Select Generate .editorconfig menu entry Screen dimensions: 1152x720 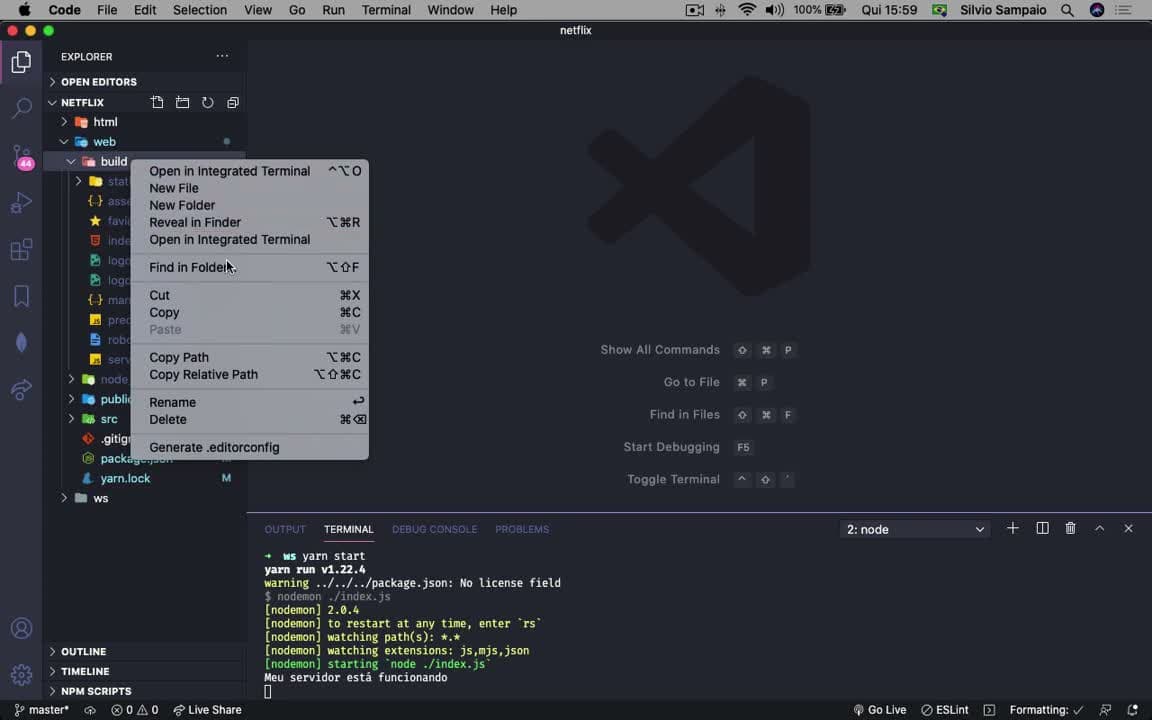click(250, 447)
